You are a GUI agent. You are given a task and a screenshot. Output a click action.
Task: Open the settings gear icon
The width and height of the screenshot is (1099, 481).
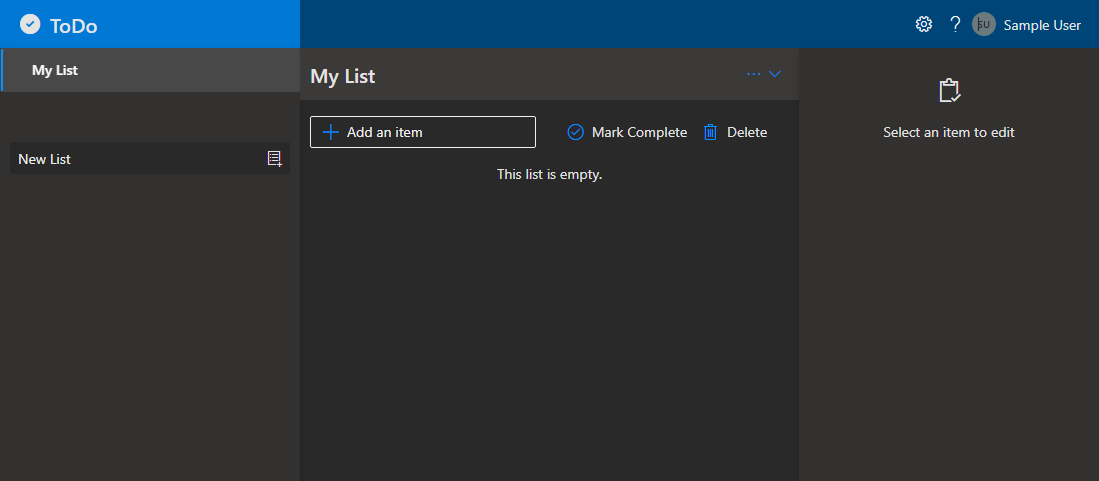pyautogui.click(x=924, y=25)
